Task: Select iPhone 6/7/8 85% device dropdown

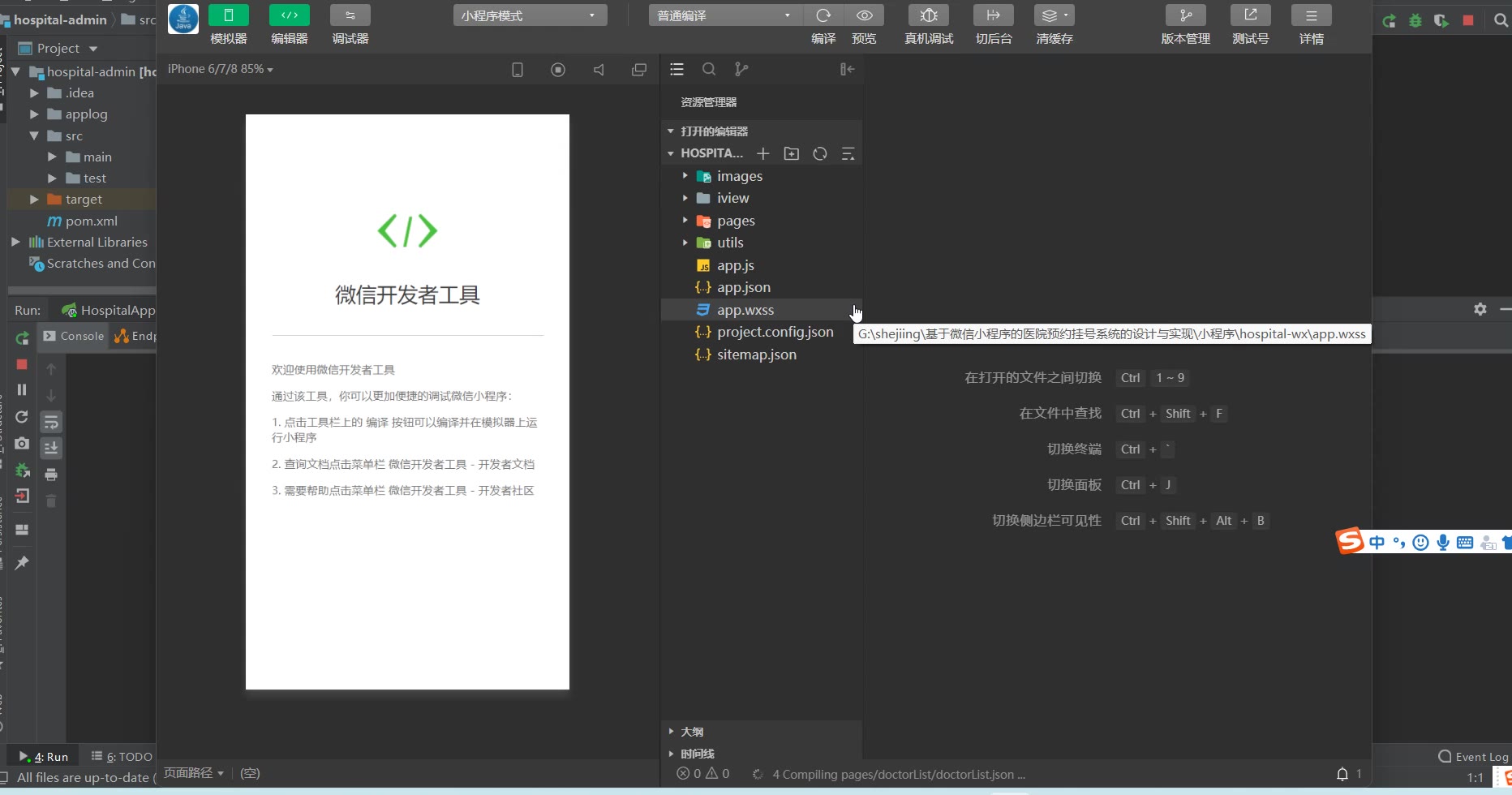Action: click(x=220, y=70)
